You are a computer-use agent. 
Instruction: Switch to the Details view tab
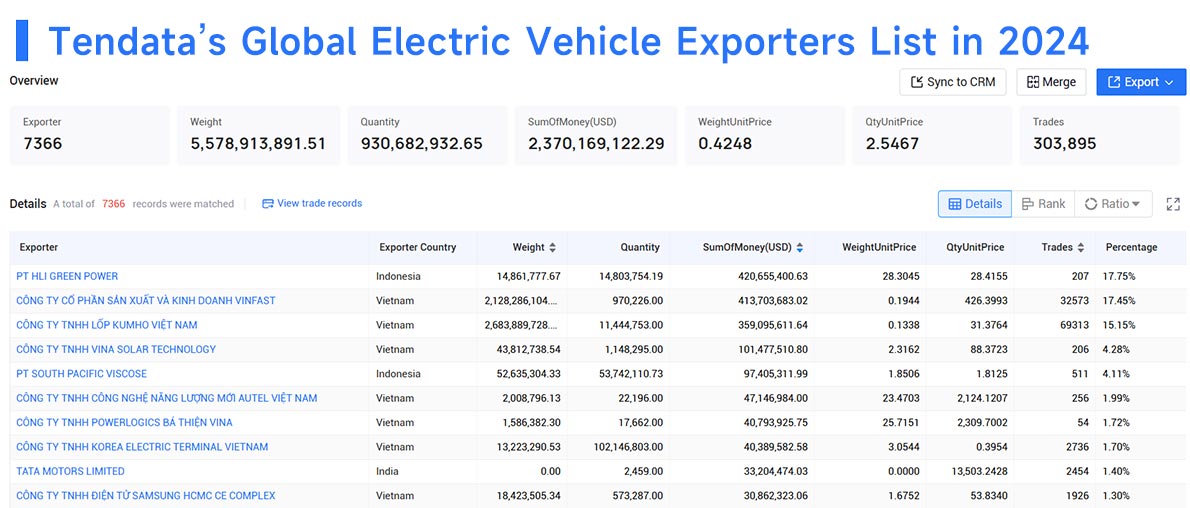[975, 204]
